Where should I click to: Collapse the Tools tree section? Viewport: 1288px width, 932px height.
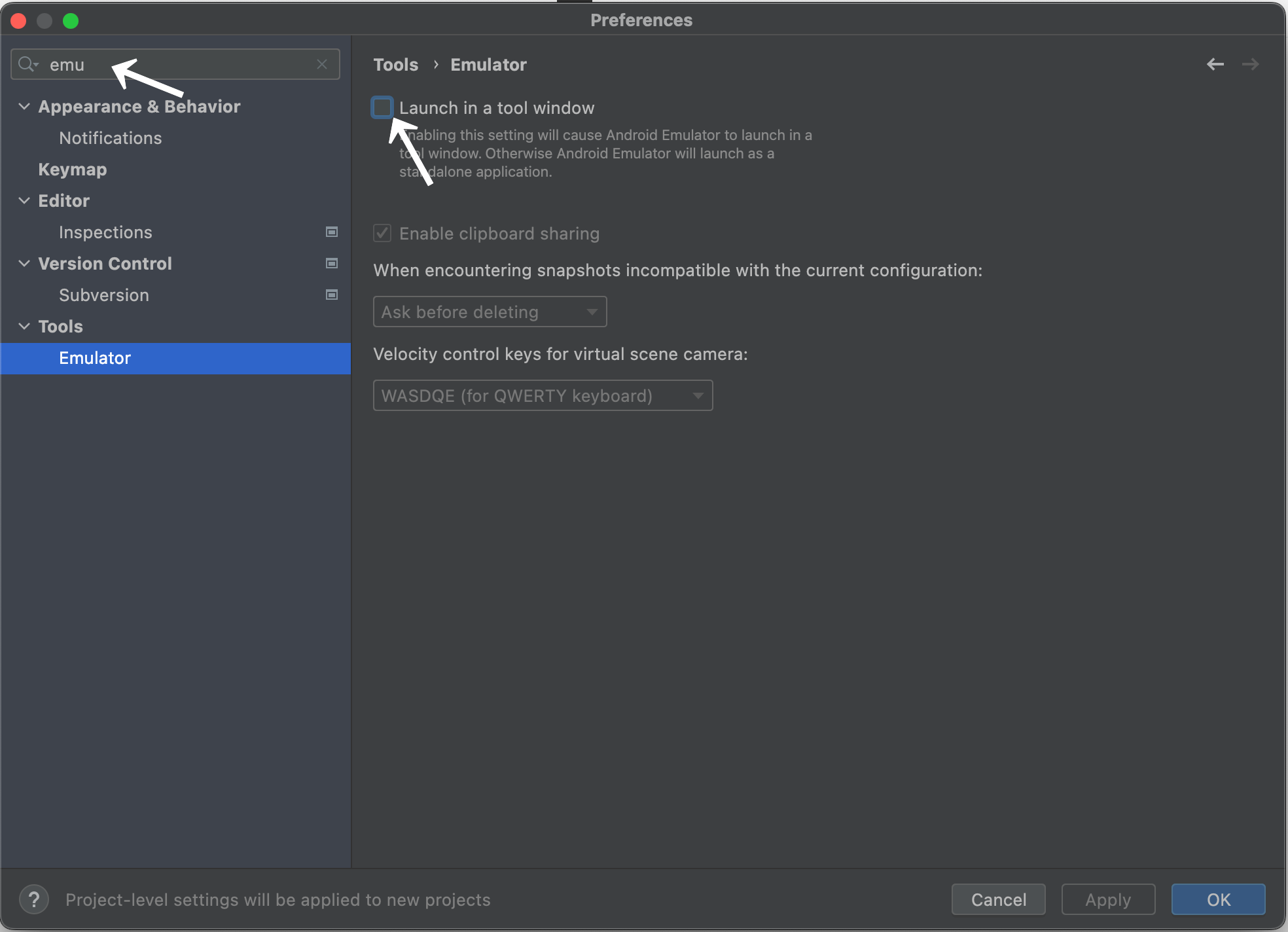point(24,326)
